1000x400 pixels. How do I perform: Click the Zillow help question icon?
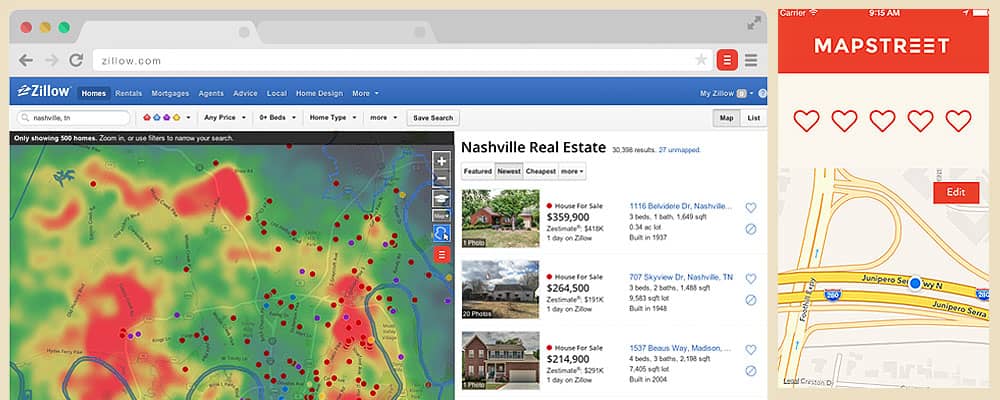[763, 93]
